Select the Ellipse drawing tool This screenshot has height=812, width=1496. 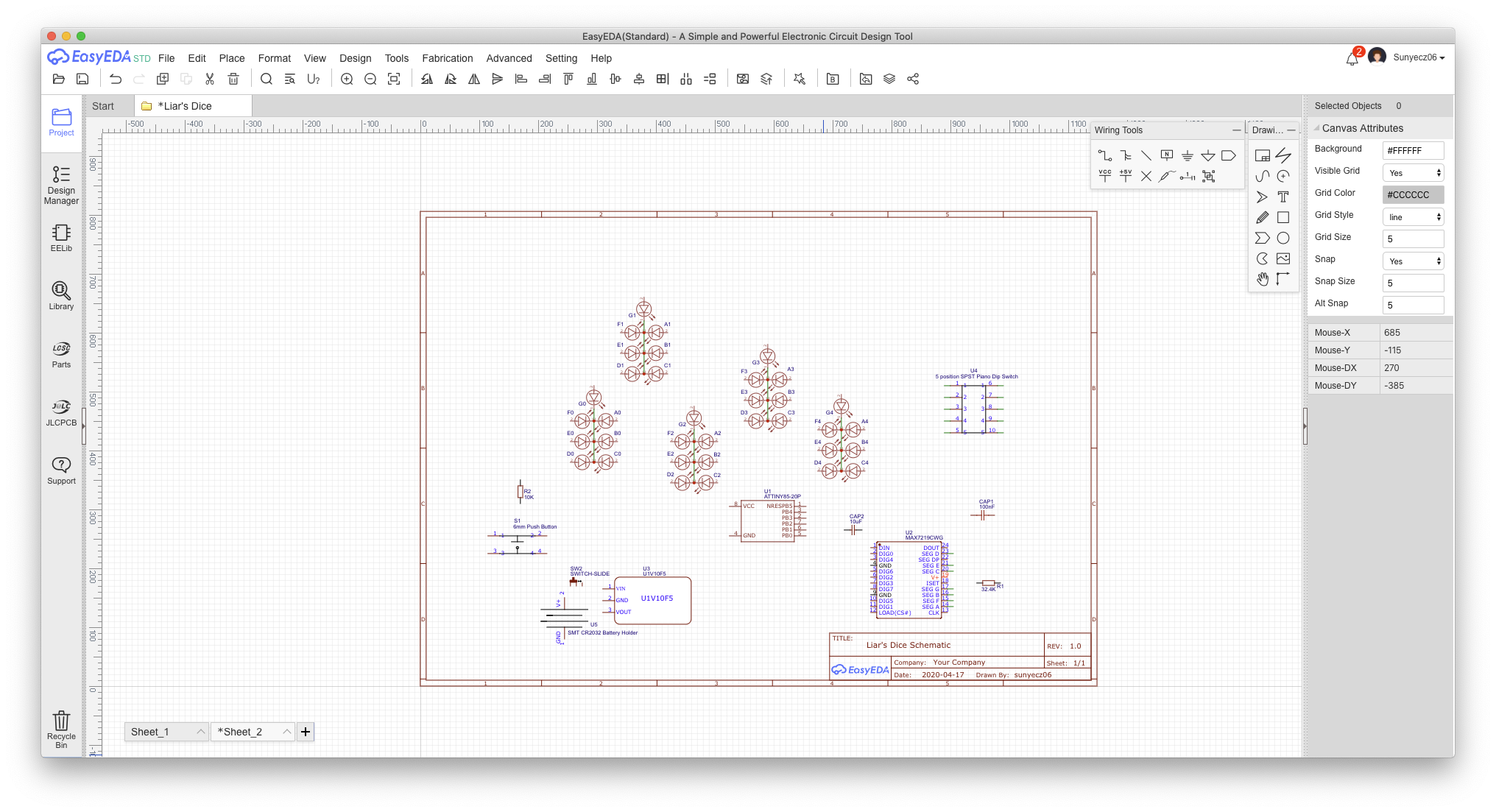1283,238
